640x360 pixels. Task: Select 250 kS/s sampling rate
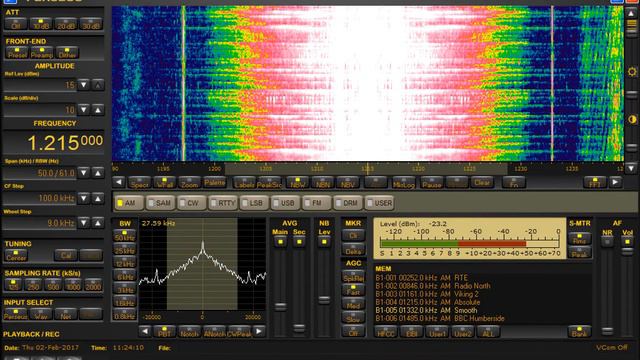point(33,284)
